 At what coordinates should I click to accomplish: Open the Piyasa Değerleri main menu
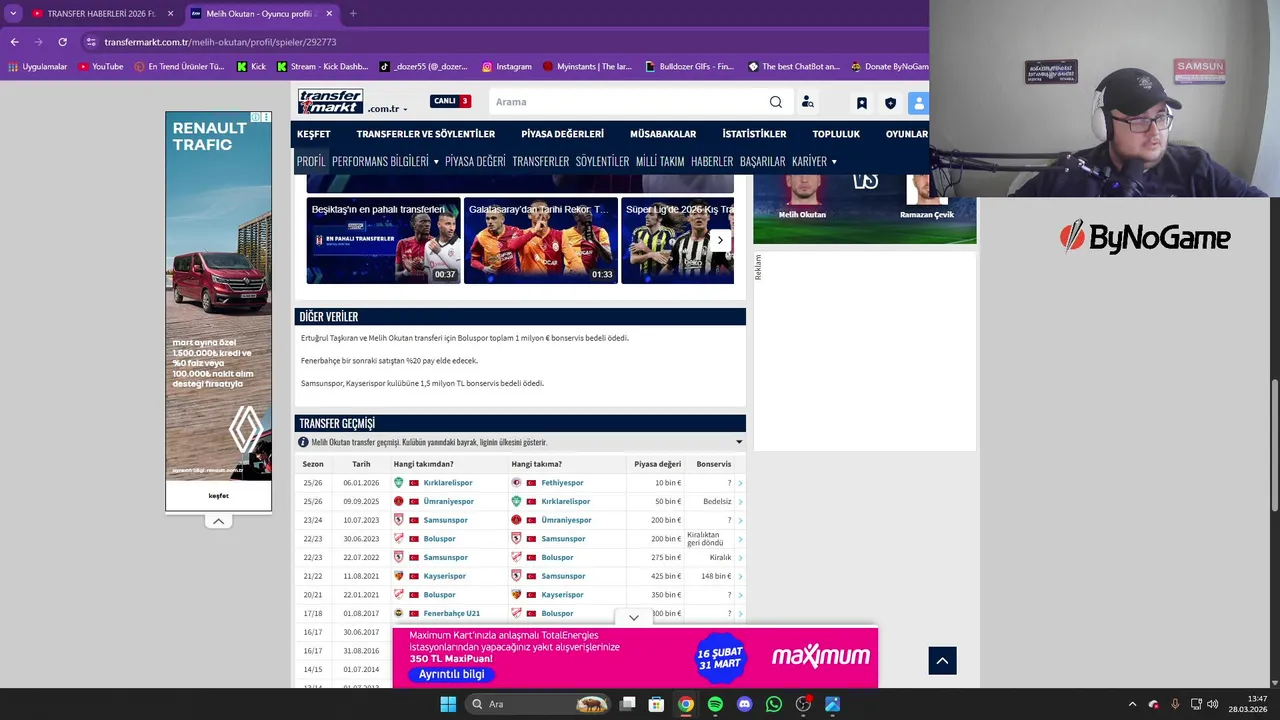coord(562,134)
